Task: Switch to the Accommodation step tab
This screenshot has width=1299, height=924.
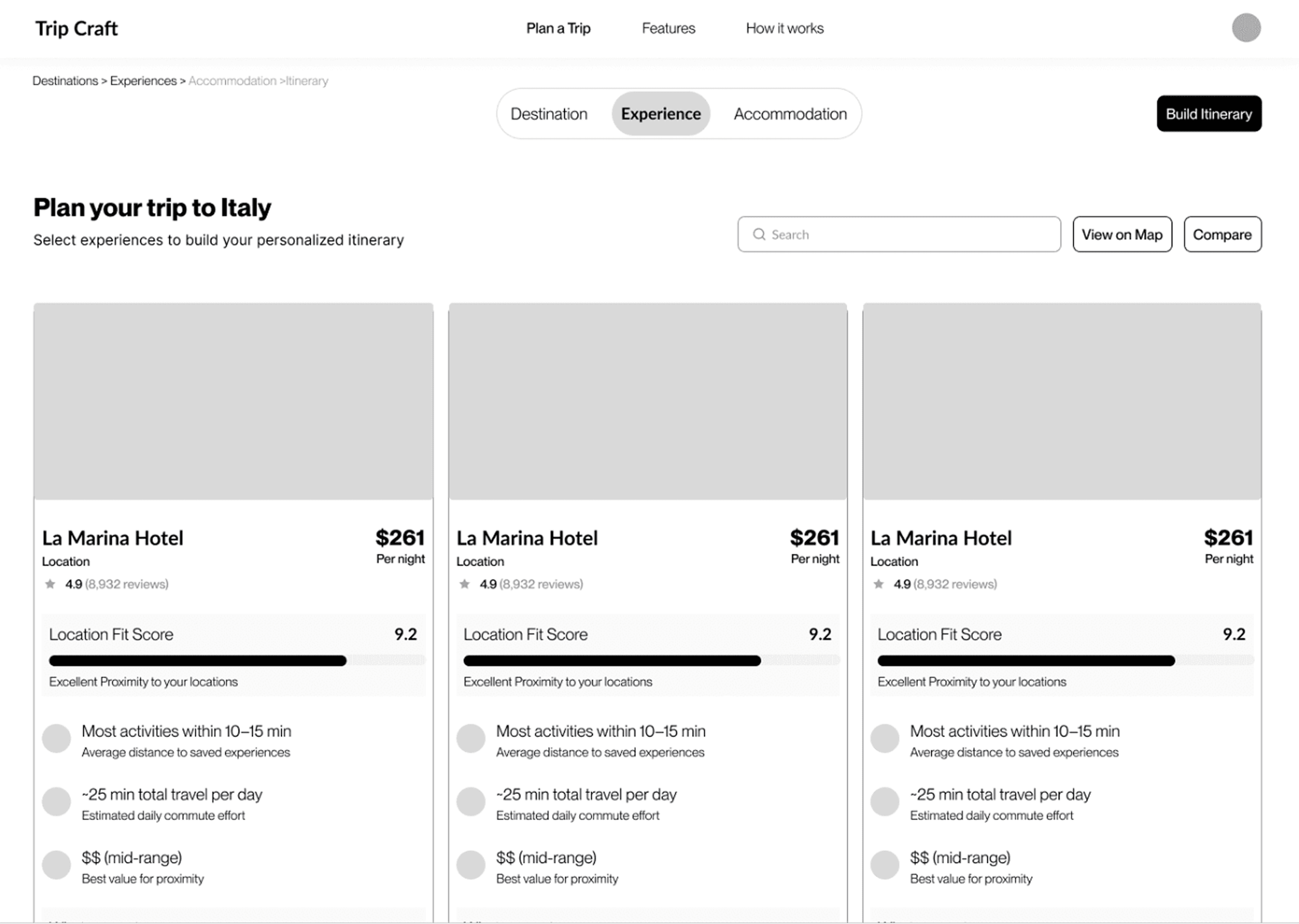Action: (x=790, y=114)
